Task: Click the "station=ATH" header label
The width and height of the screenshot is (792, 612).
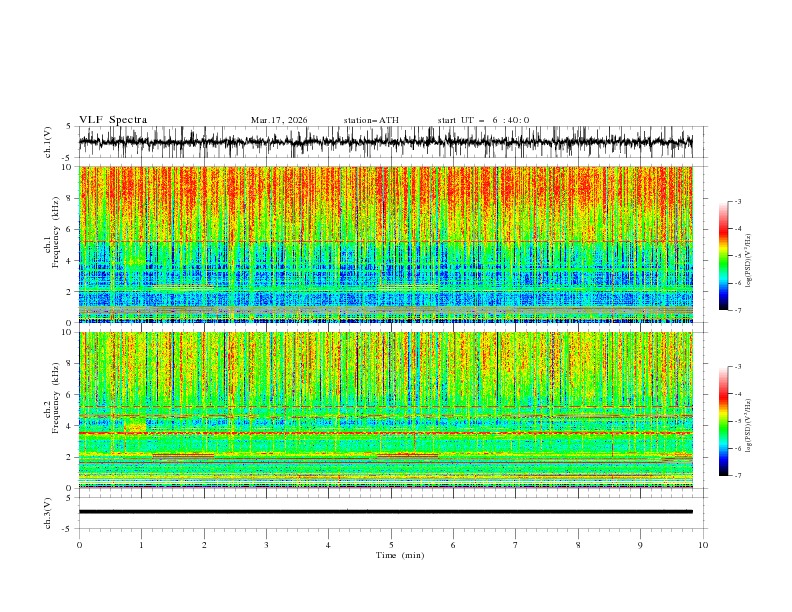Action: (x=371, y=120)
